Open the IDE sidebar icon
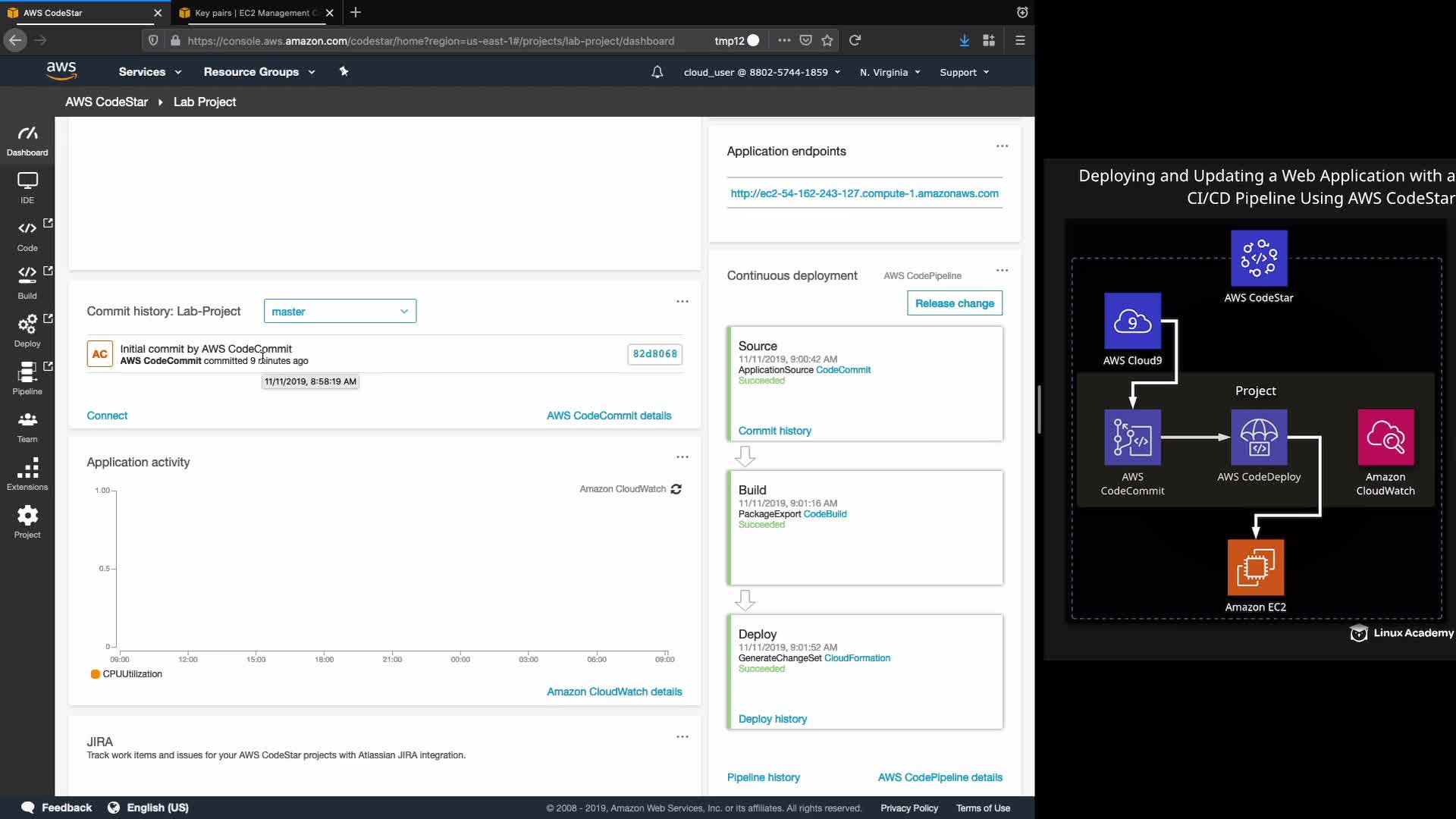The width and height of the screenshot is (1456, 819). [x=27, y=187]
